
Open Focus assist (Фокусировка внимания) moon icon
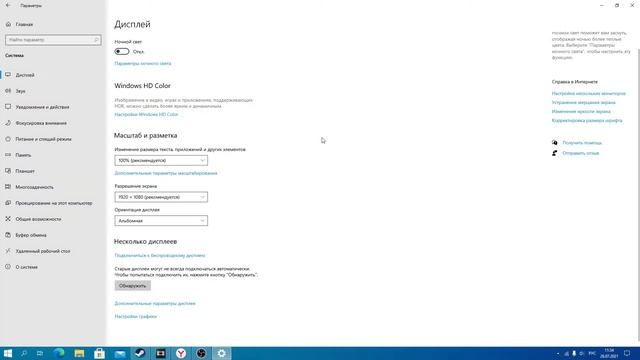pos(8,123)
